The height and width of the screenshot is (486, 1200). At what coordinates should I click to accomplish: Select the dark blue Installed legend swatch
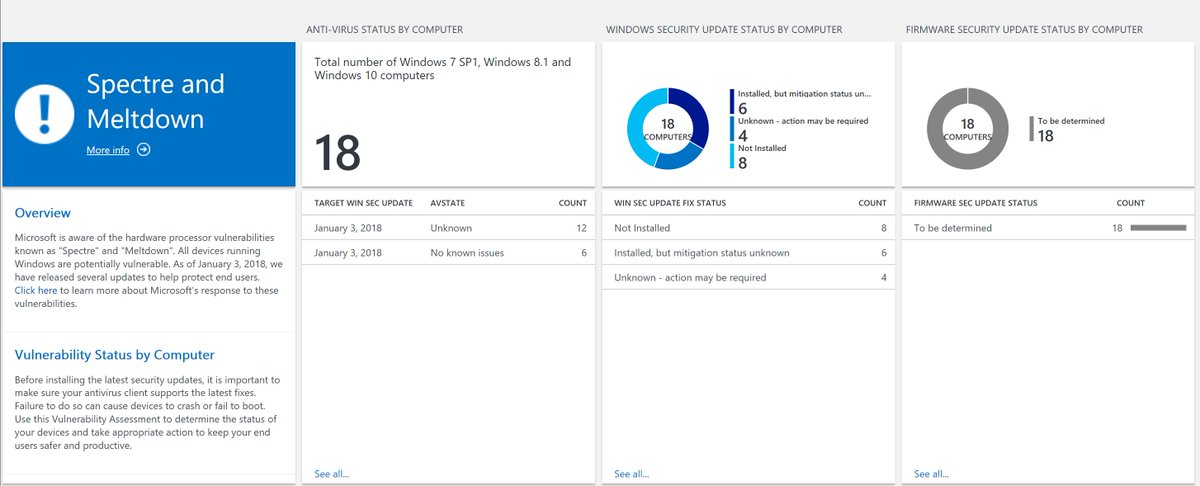(732, 102)
